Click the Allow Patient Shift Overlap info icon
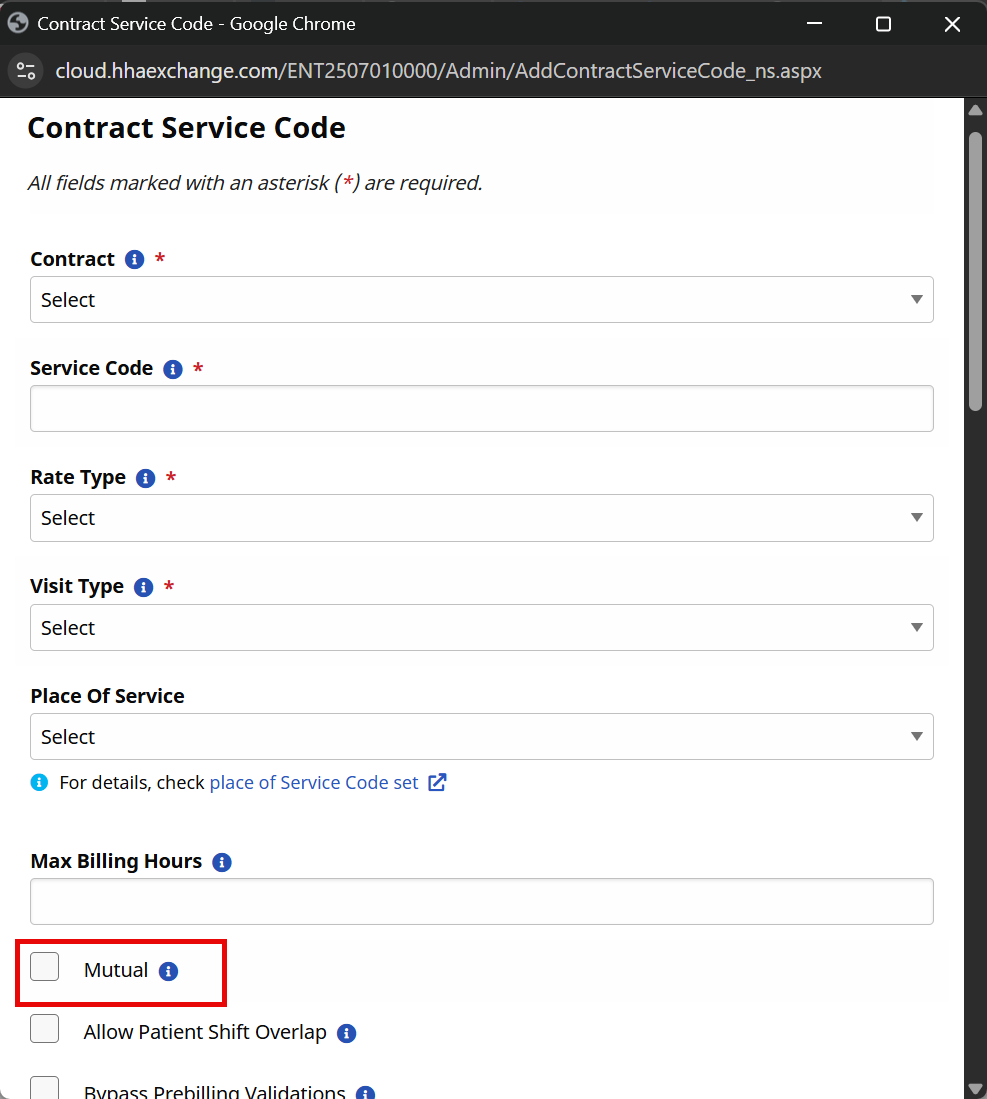Viewport: 987px width, 1099px height. click(347, 1033)
